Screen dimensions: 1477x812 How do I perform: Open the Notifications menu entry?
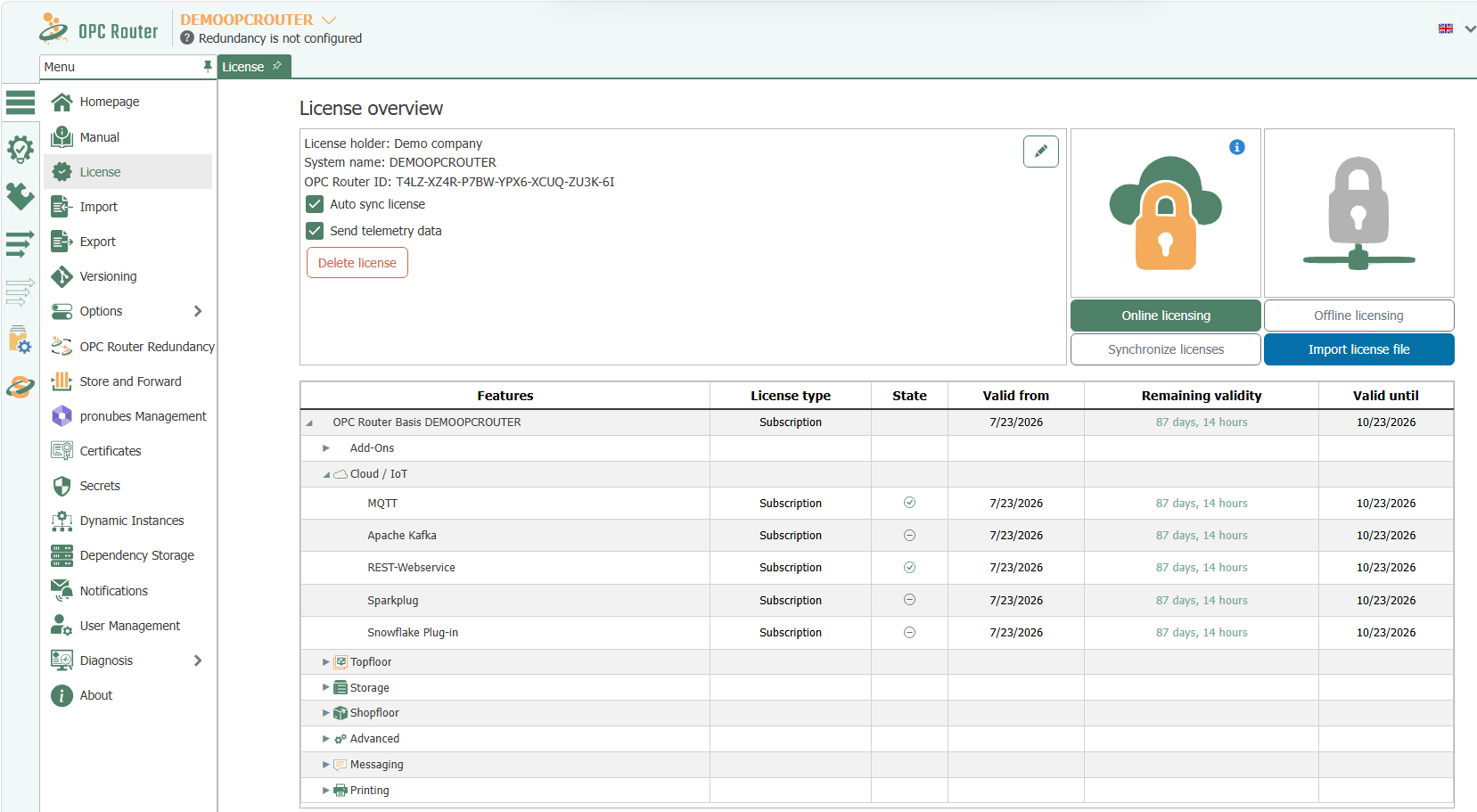[x=127, y=591]
